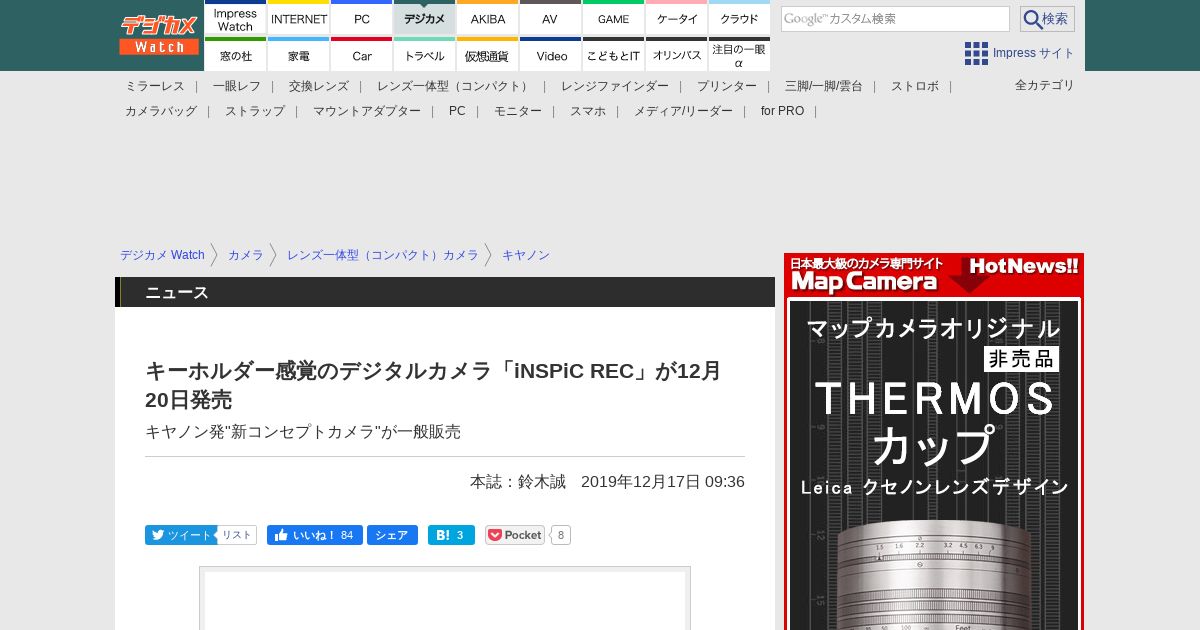Open the Map Camera THERMOS advertisement
1200x630 pixels.
tap(934, 441)
